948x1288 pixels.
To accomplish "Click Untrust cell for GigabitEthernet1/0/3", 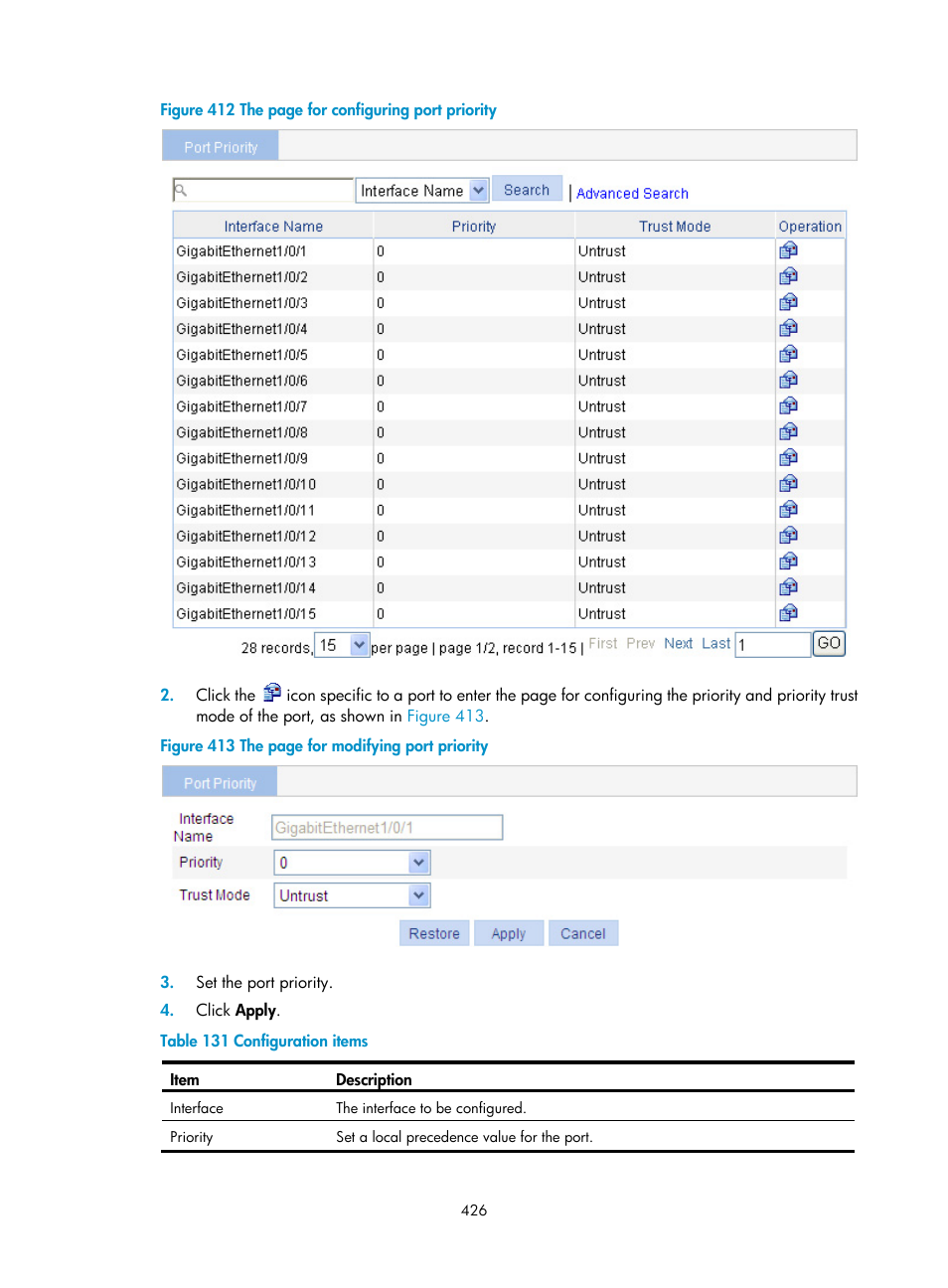I will point(602,303).
